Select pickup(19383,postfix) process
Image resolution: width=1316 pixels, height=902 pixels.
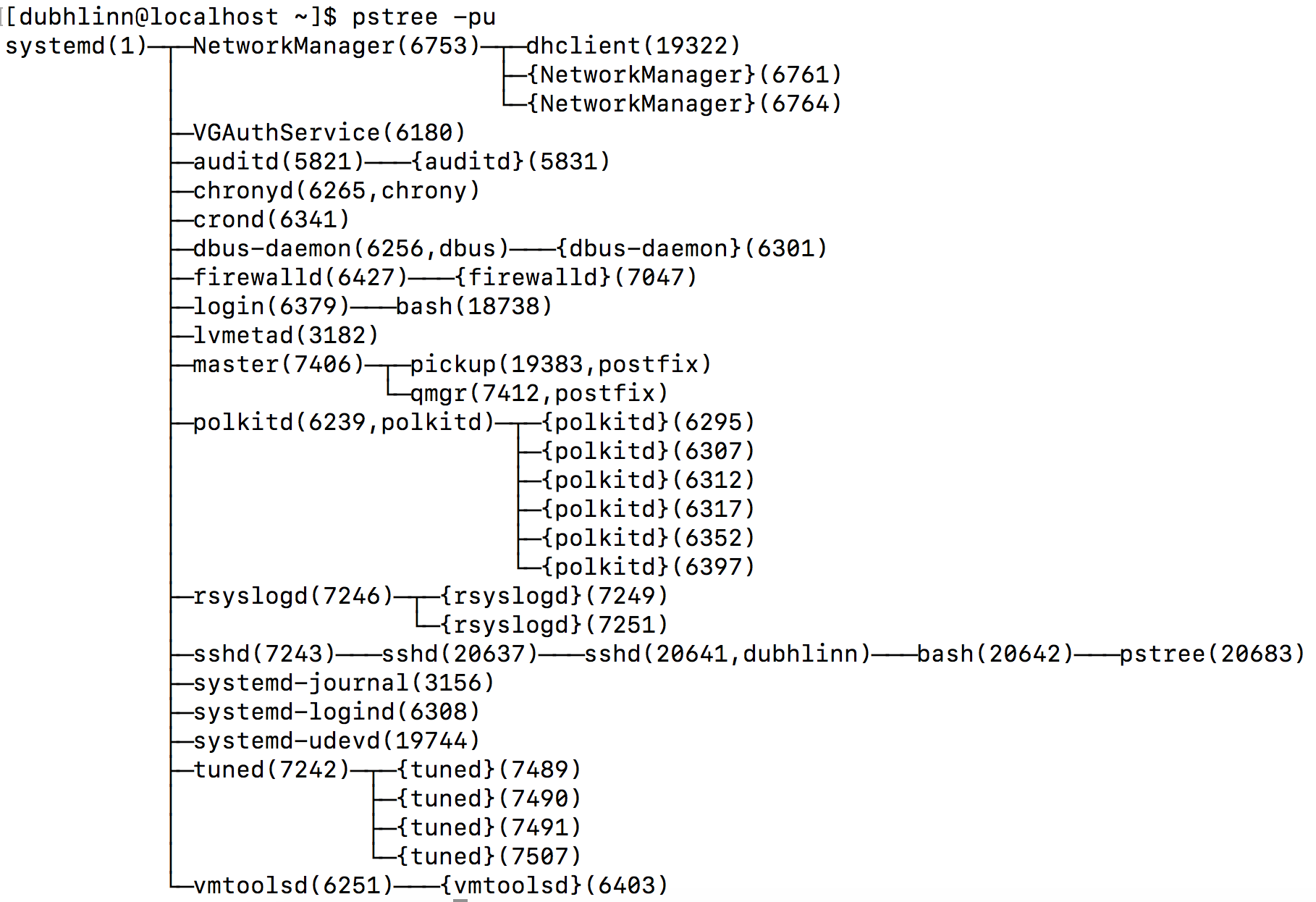click(561, 364)
